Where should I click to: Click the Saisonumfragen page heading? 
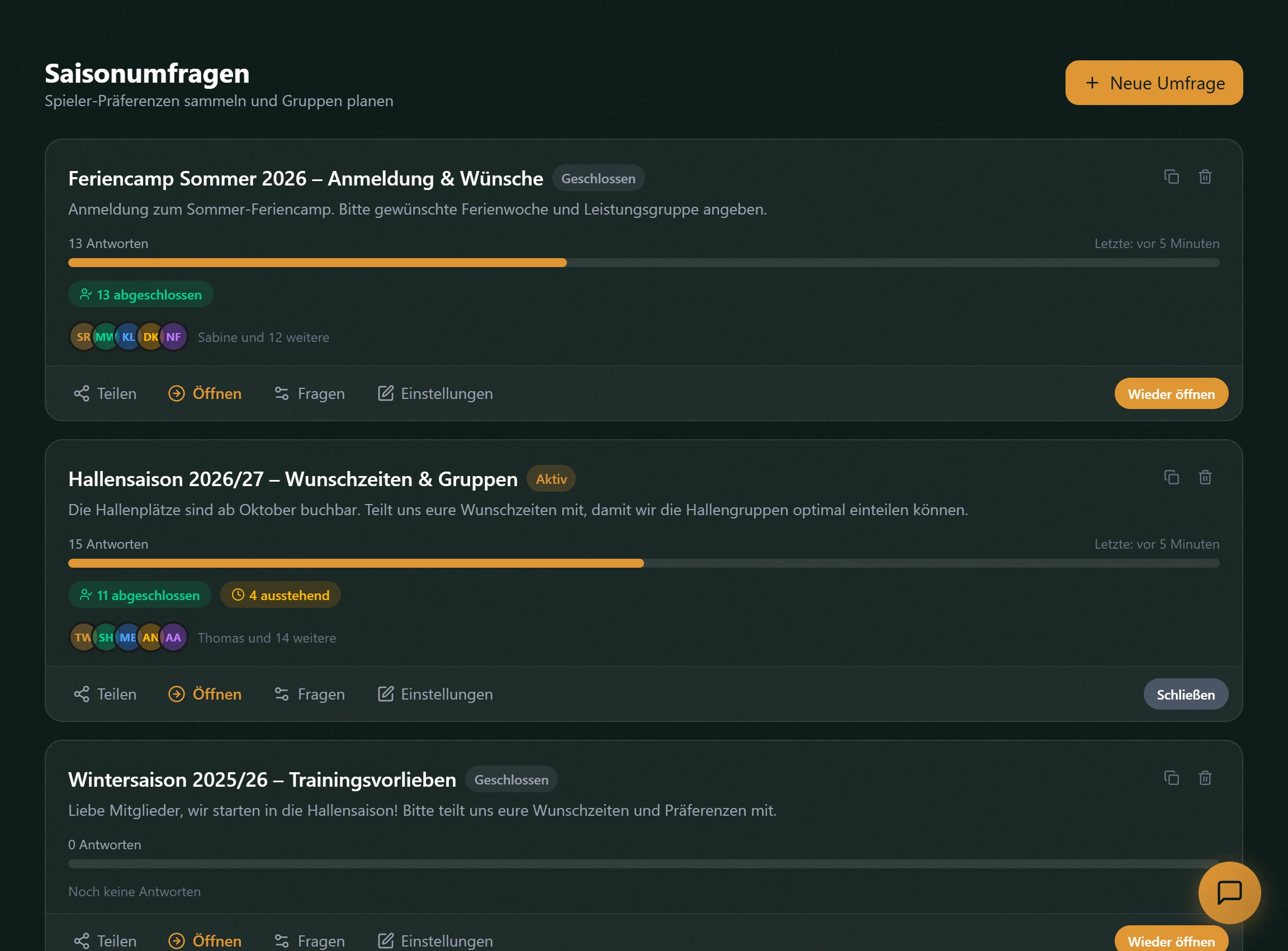(x=147, y=74)
